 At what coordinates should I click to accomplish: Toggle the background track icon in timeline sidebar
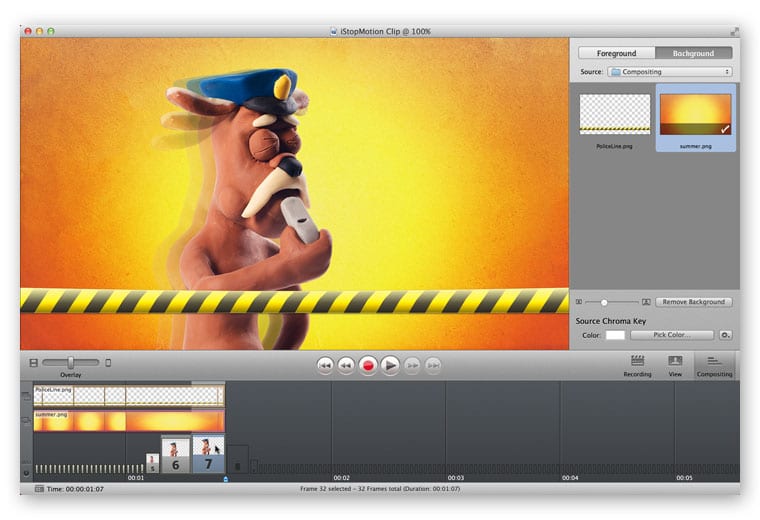click(26, 421)
